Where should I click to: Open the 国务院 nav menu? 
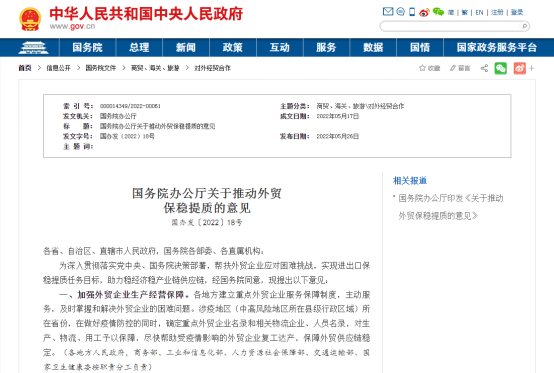click(87, 47)
